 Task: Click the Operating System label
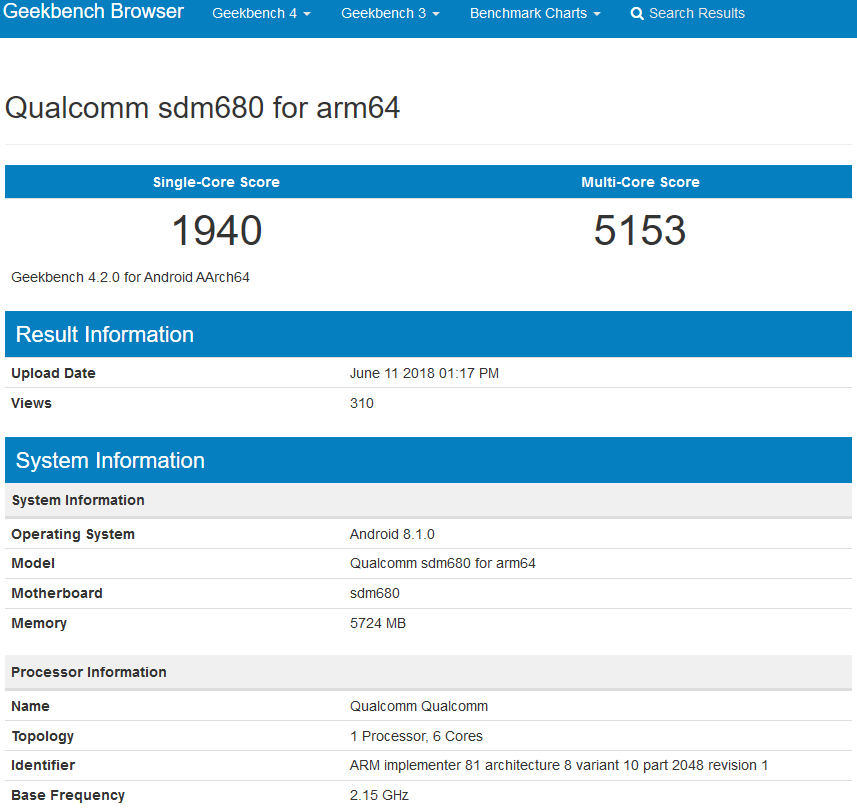click(73, 534)
